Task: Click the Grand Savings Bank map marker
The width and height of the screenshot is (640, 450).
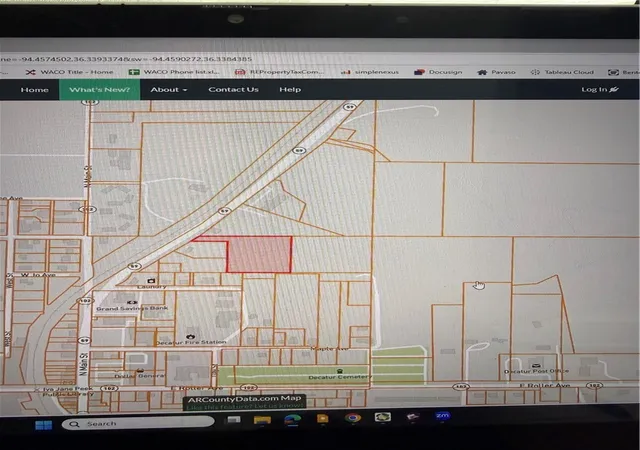Action: pyautogui.click(x=132, y=302)
